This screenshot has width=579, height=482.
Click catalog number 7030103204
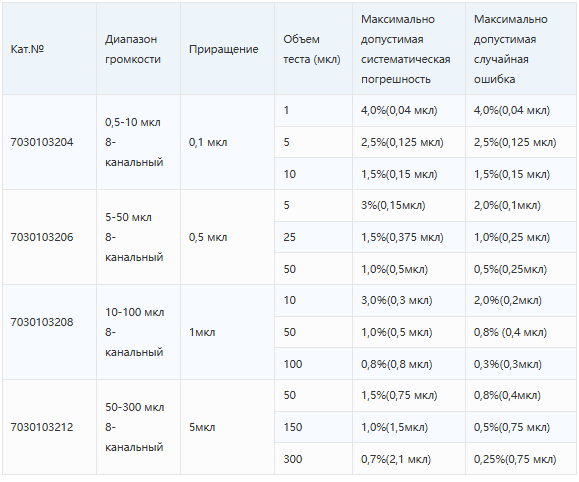pyautogui.click(x=42, y=142)
